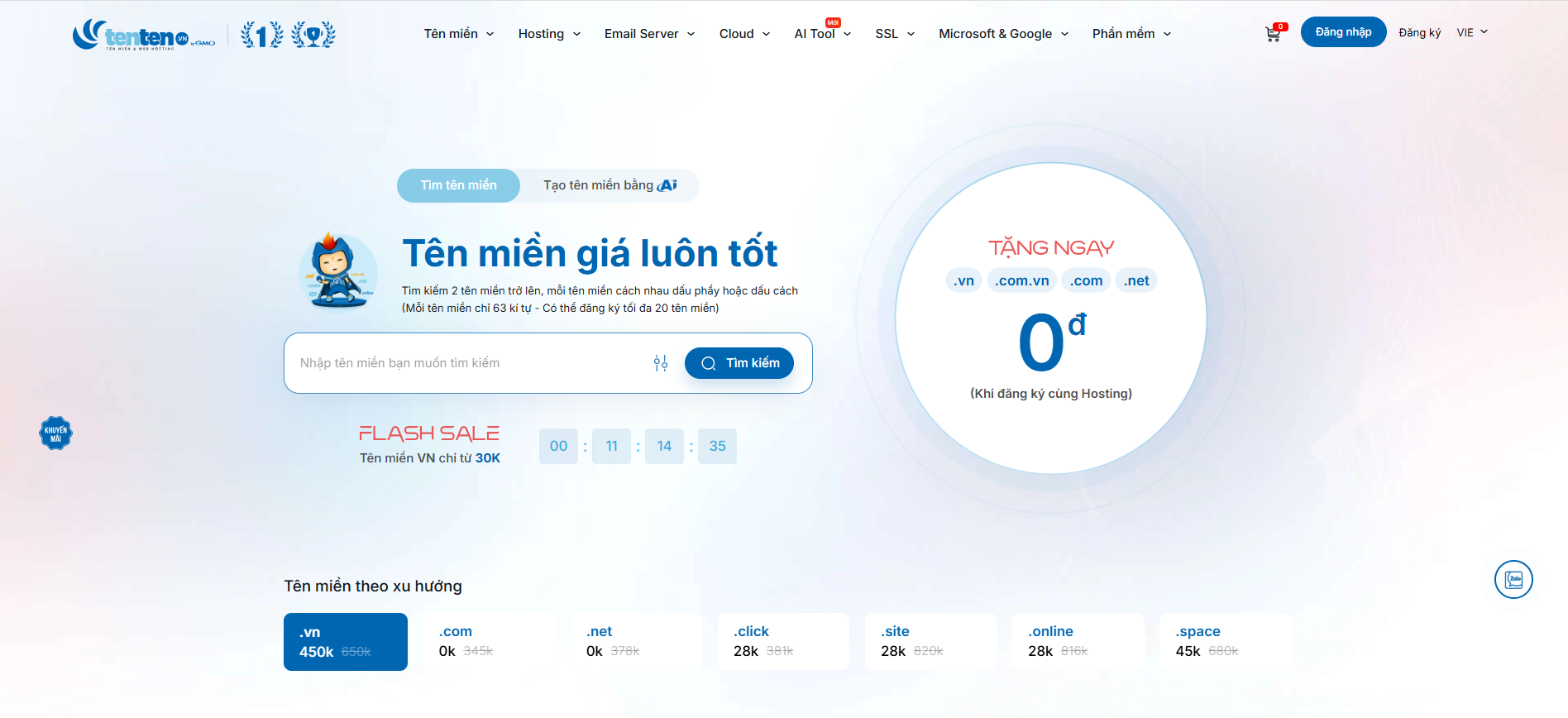Image resolution: width=1568 pixels, height=718 pixels.
Task: Click the Khuyến Mãi promotion badge
Action: 55,433
